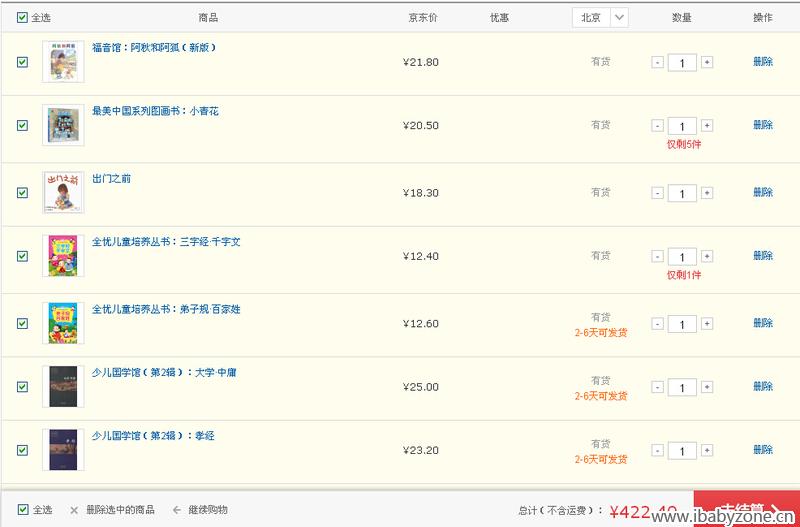This screenshot has height=527, width=800.
Task: Uncheck the 孝经 item checkbox
Action: tap(22, 450)
